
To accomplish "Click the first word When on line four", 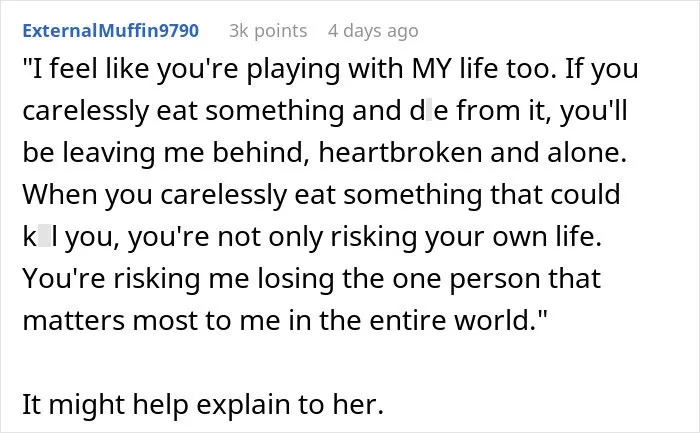I will pos(59,194).
